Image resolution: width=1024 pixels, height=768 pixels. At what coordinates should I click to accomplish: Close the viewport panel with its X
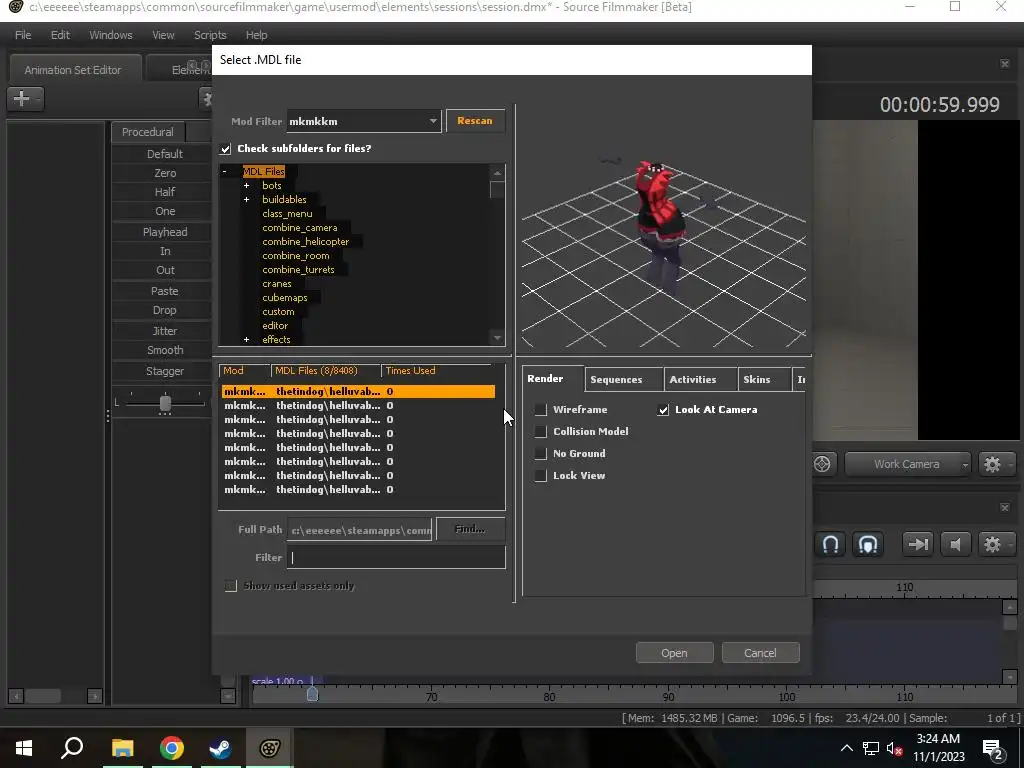(x=1004, y=63)
